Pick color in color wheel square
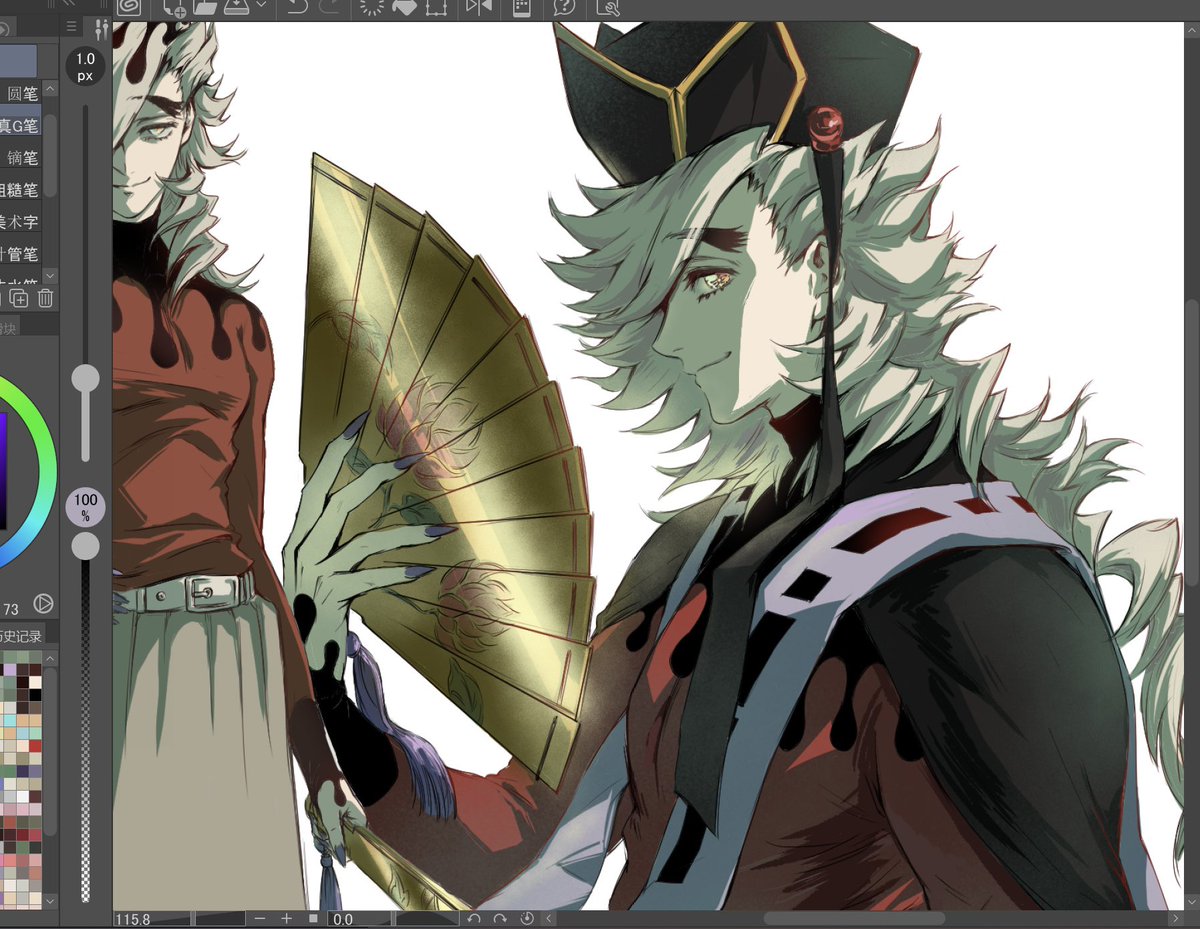 click(4, 470)
